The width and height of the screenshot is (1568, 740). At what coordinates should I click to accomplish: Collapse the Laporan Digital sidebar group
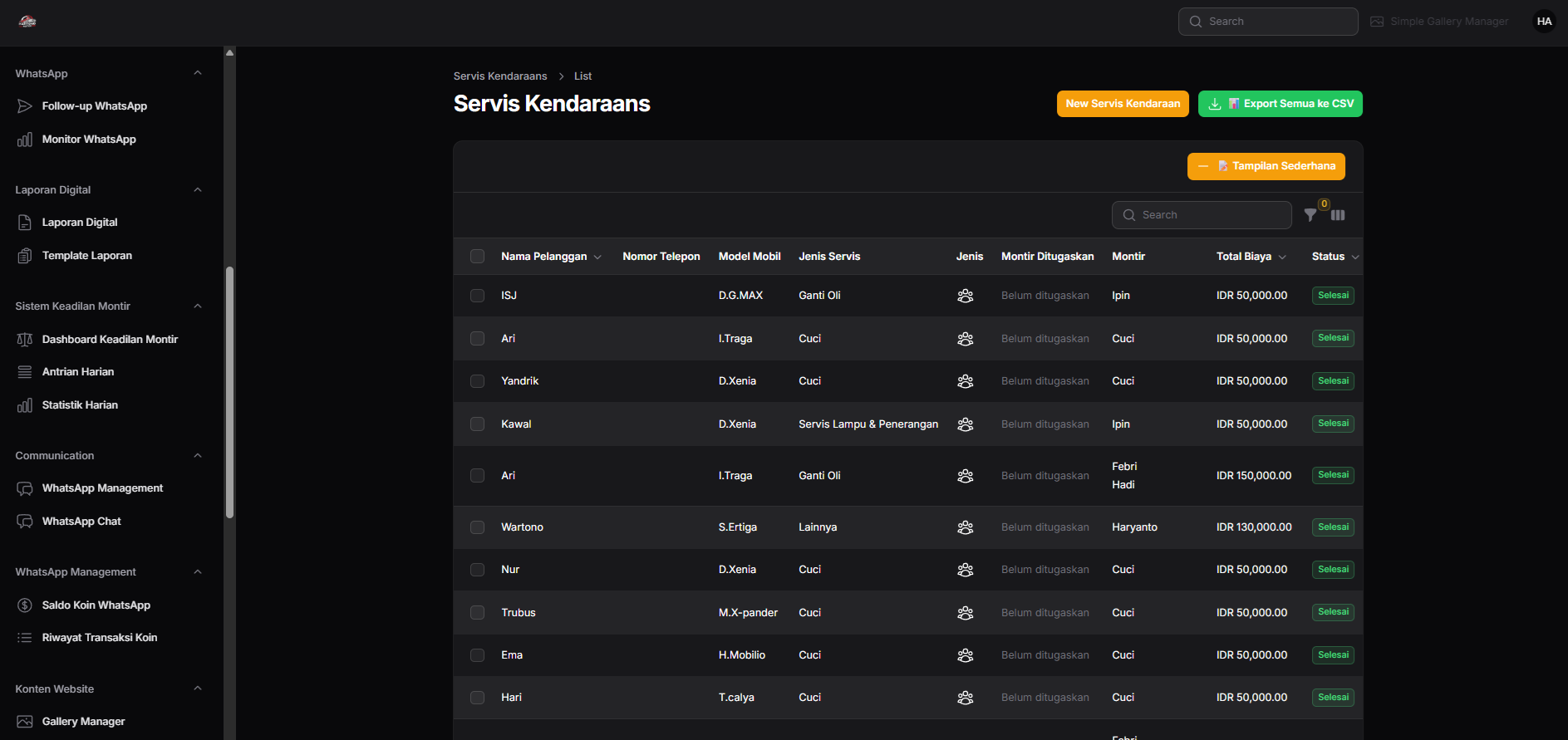coord(198,189)
